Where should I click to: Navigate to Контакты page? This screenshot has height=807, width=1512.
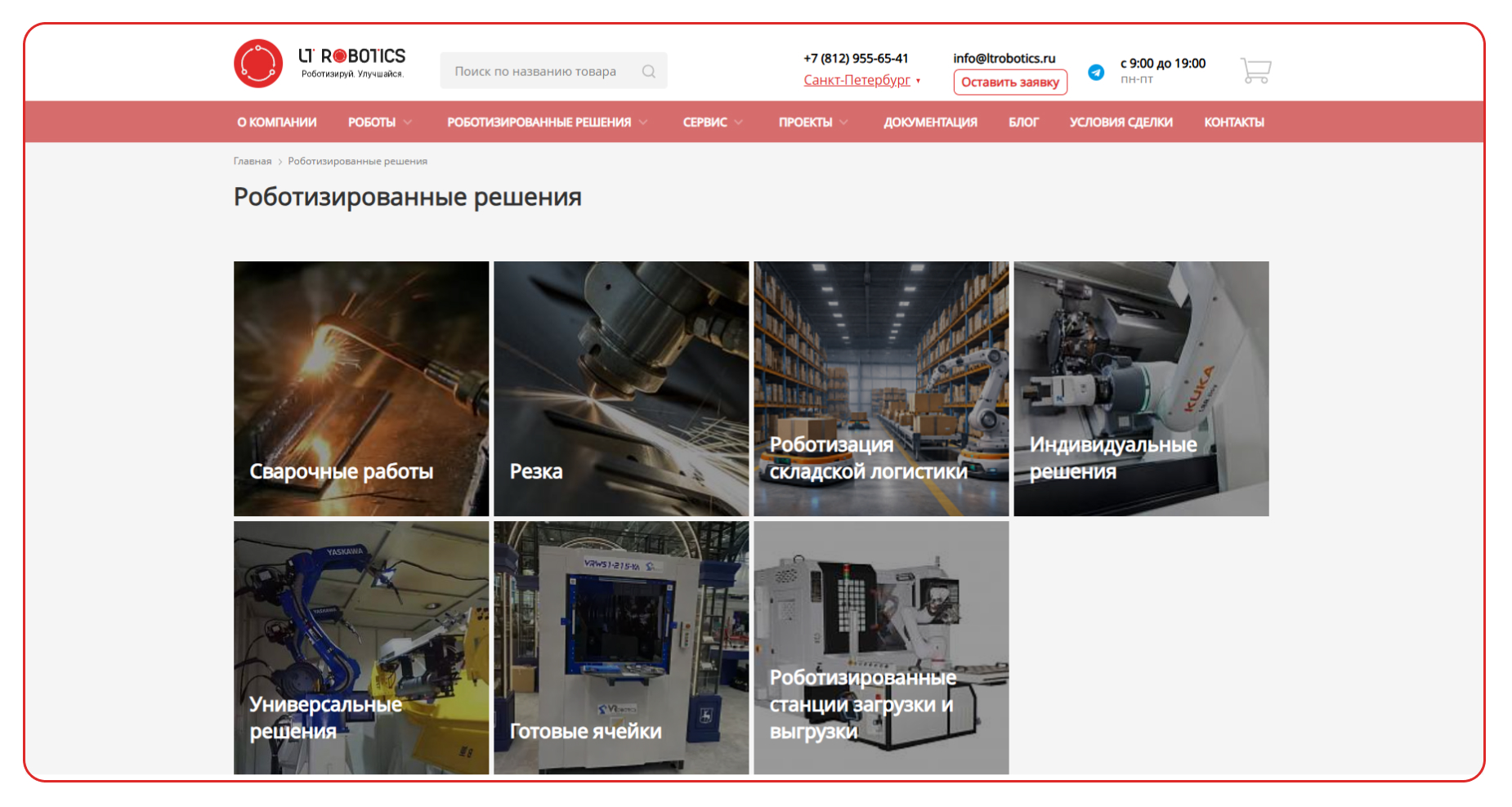(x=1233, y=123)
